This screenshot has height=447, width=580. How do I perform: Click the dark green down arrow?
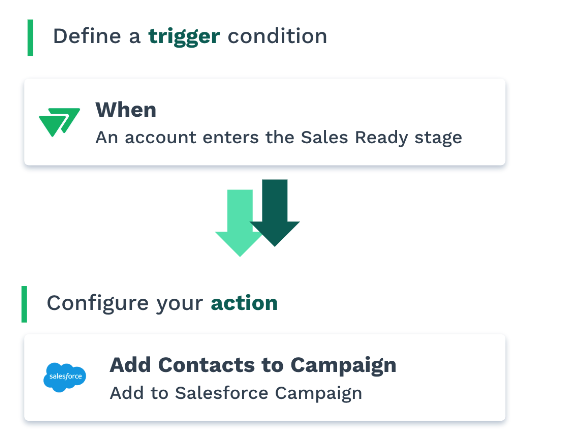[x=275, y=213]
